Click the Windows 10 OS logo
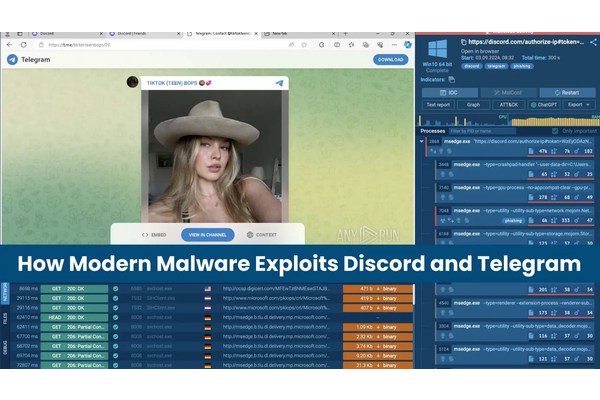600x400 pixels. tap(437, 49)
